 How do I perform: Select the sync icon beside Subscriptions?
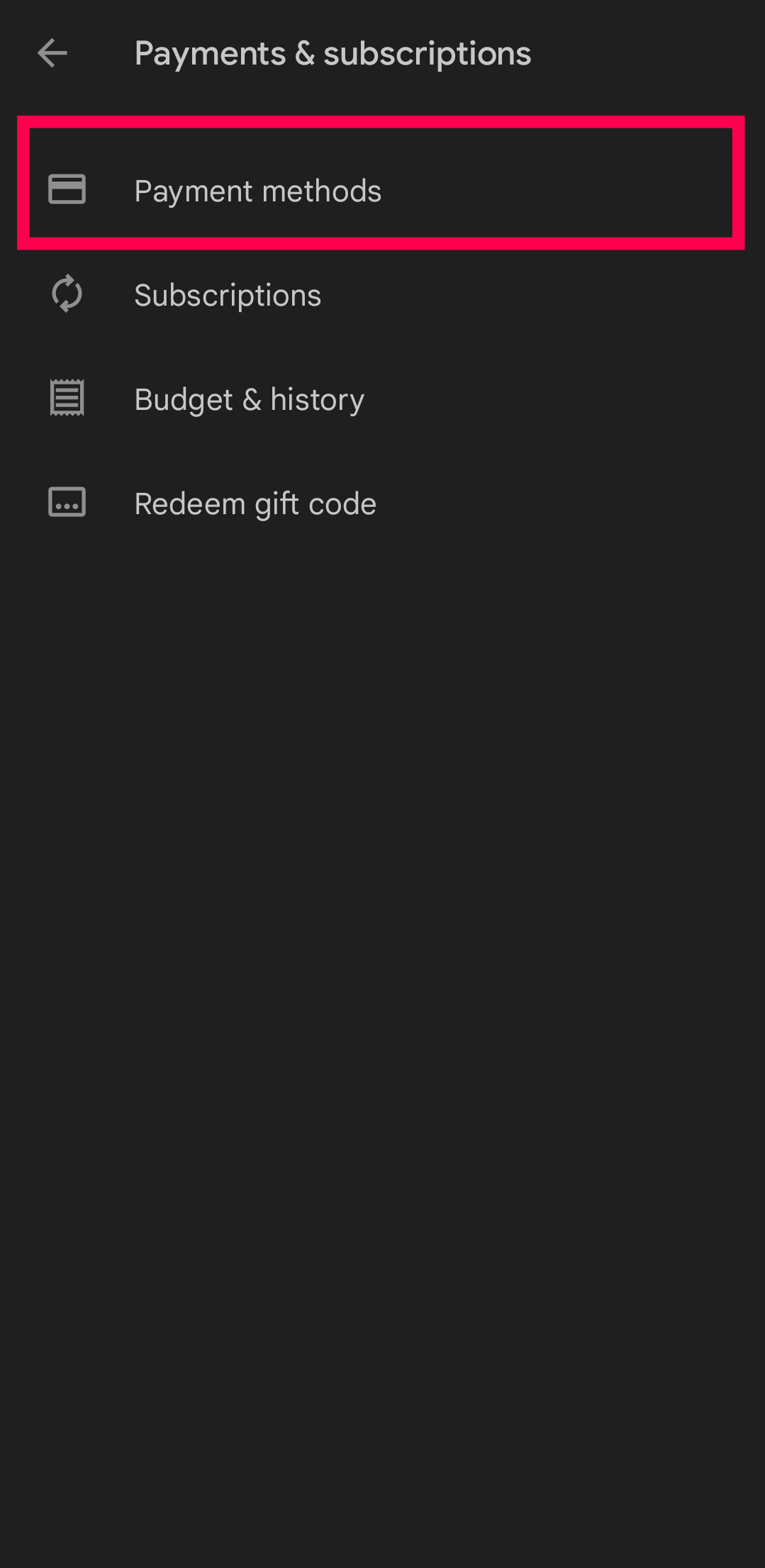67,294
